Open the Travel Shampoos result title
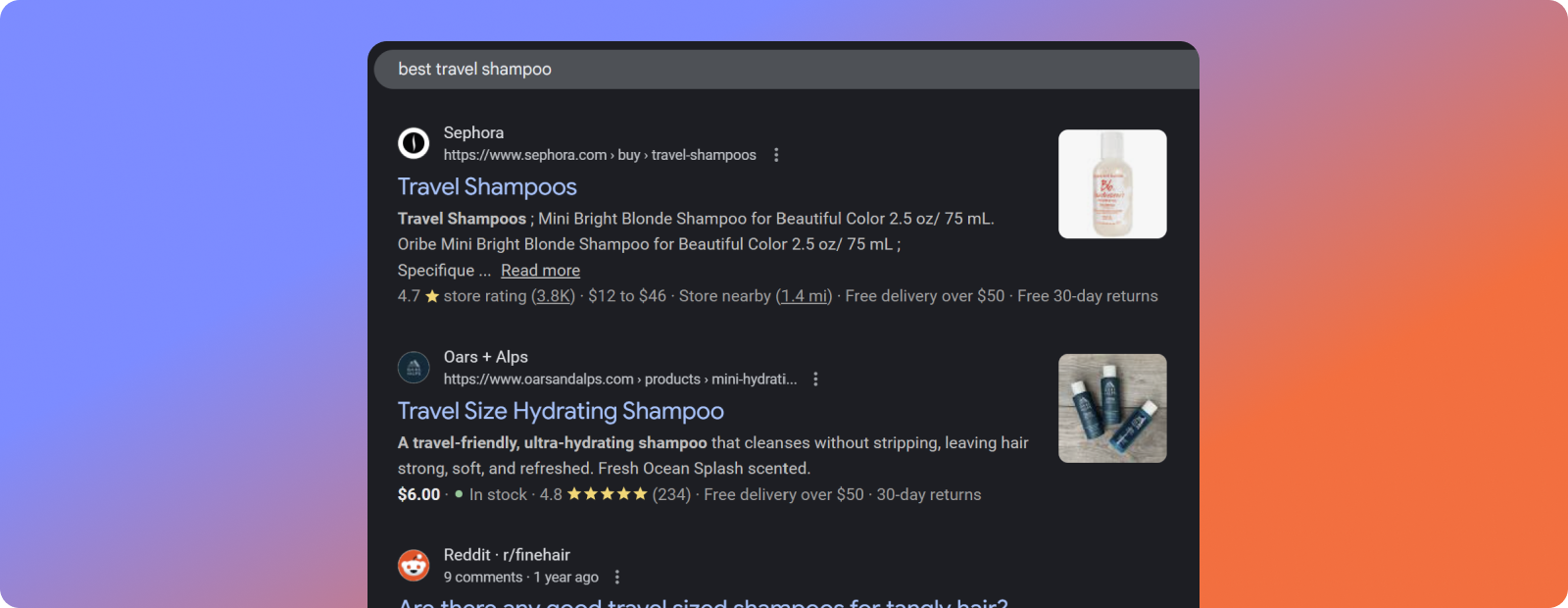Screen dimensions: 1568x608 [487, 186]
